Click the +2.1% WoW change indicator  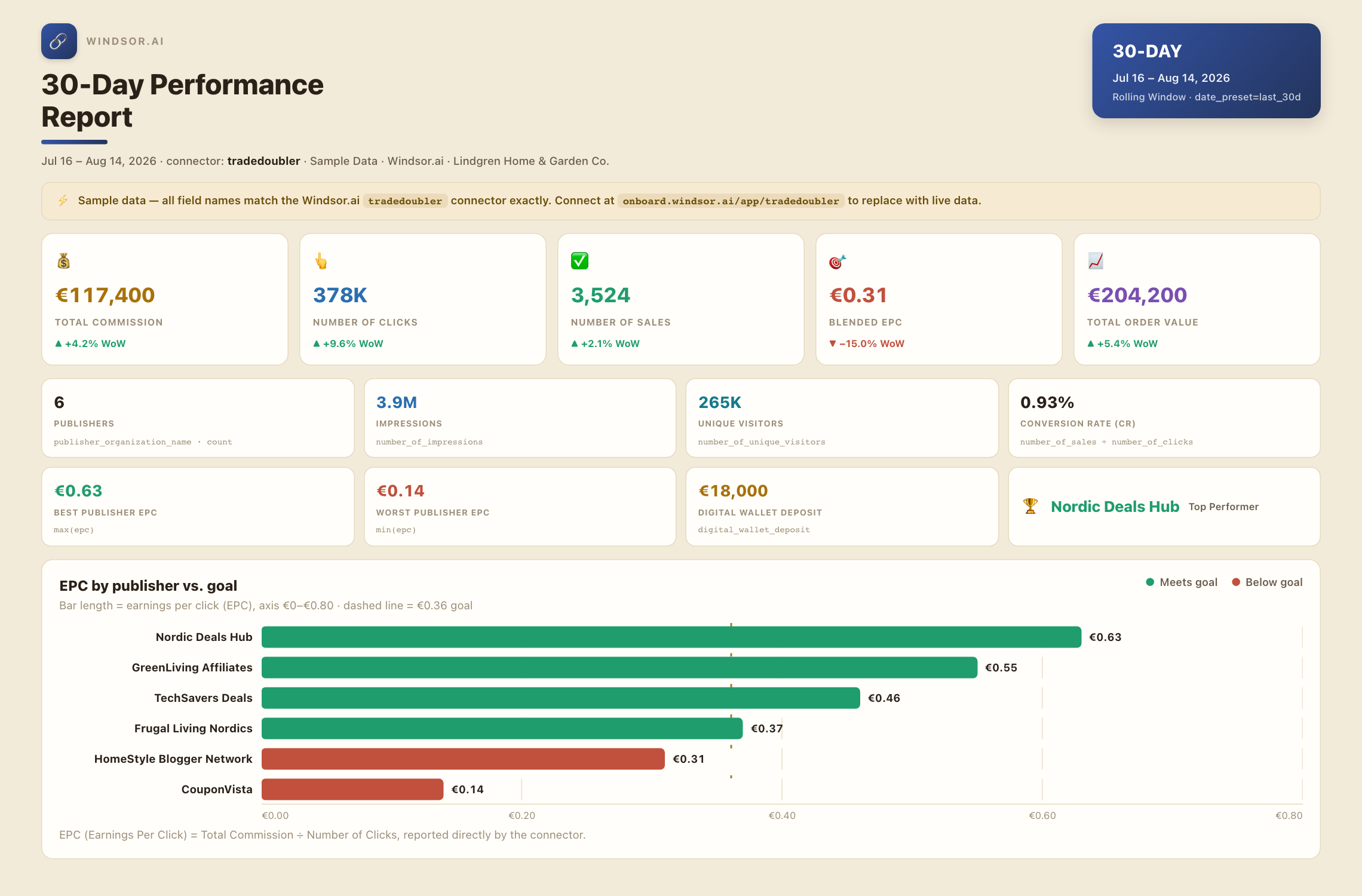tap(605, 343)
